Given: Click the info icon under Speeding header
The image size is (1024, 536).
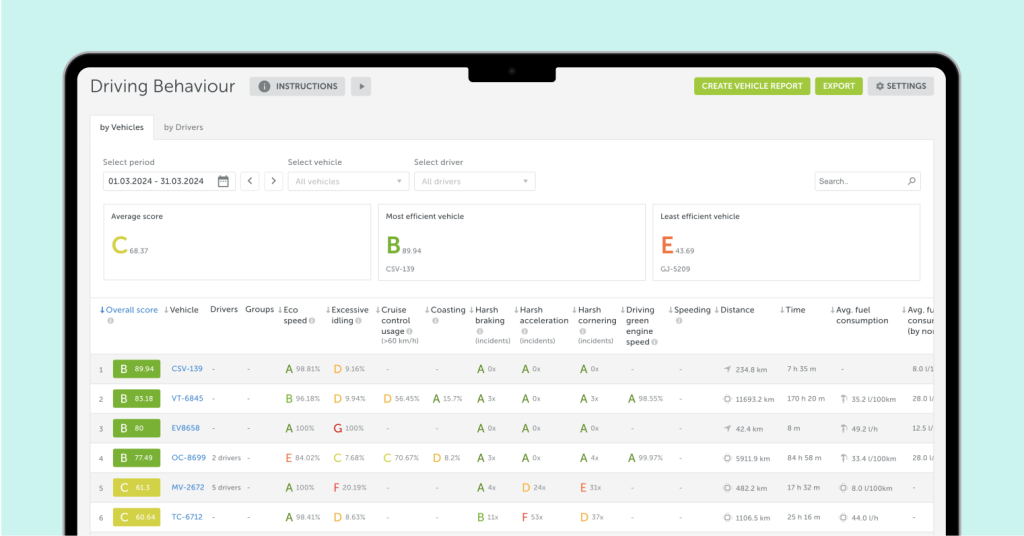Looking at the screenshot, I should (679, 321).
